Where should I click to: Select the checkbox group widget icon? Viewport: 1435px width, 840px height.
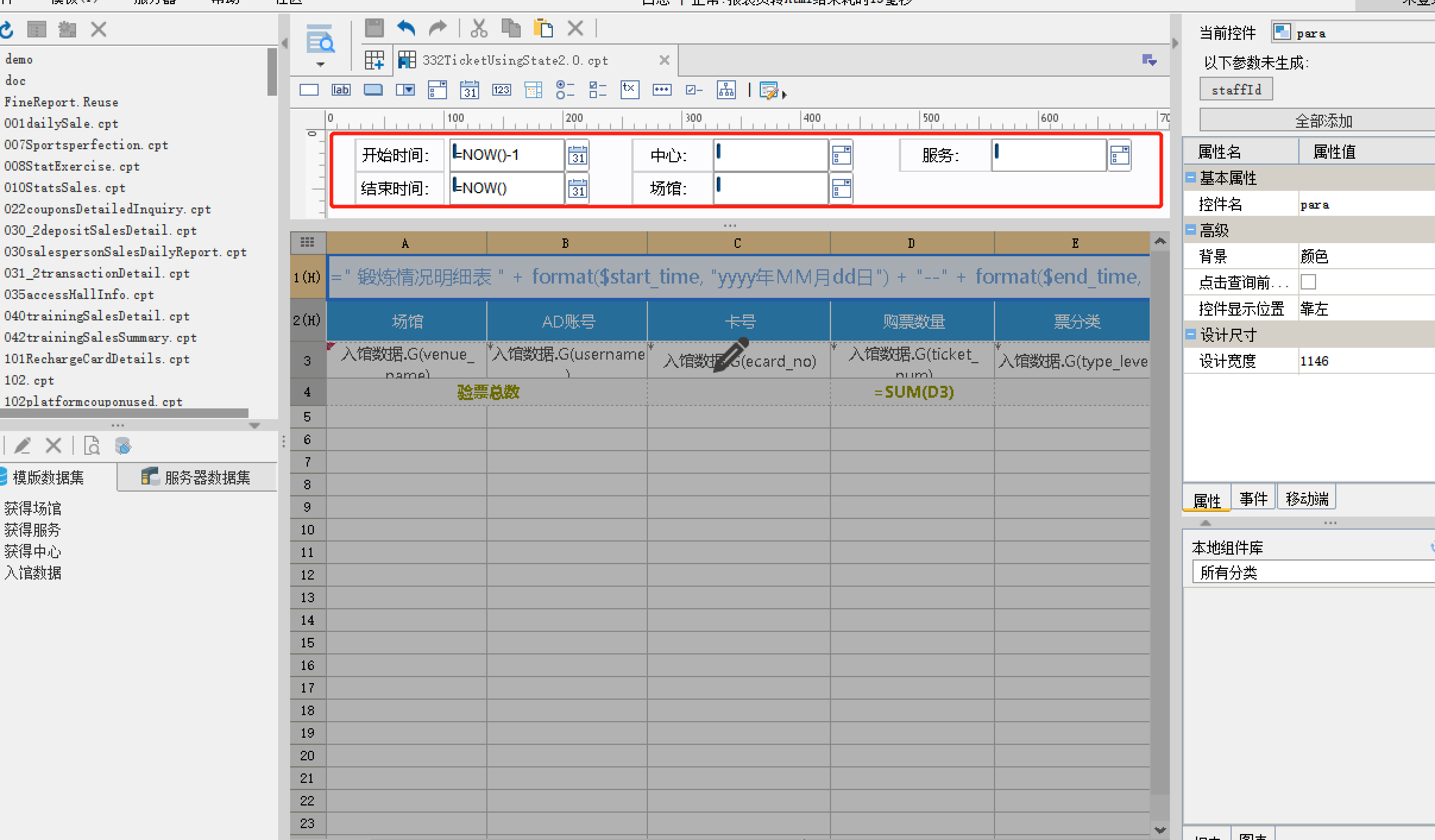(597, 90)
